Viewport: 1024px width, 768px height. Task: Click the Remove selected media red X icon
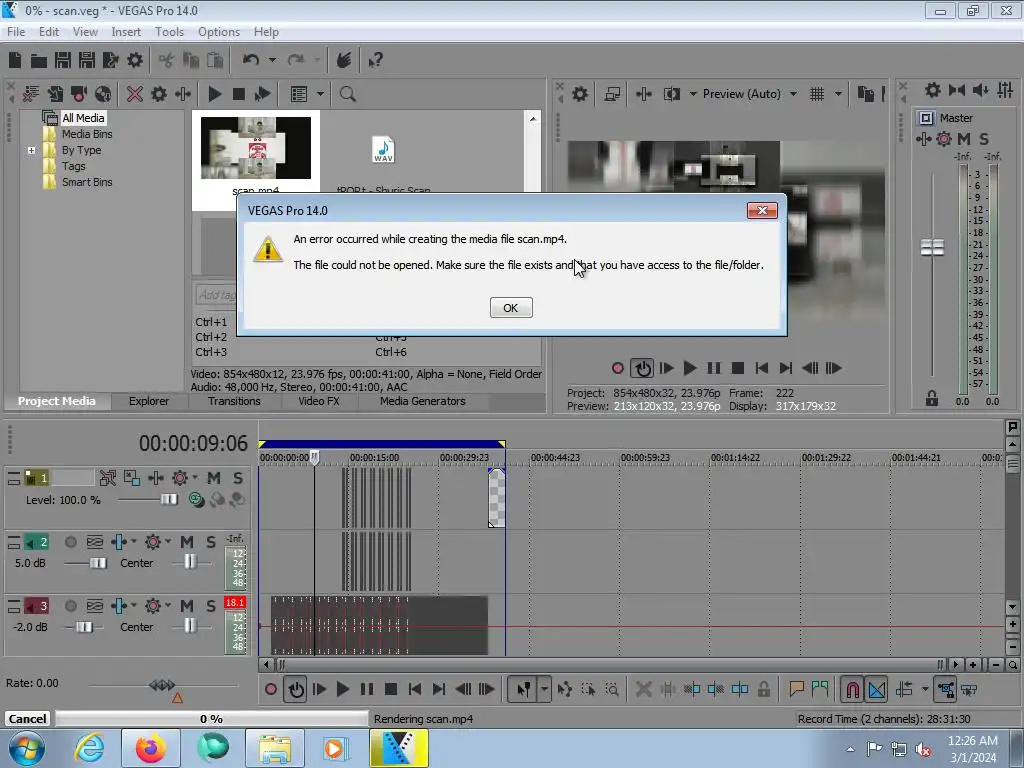[x=135, y=94]
